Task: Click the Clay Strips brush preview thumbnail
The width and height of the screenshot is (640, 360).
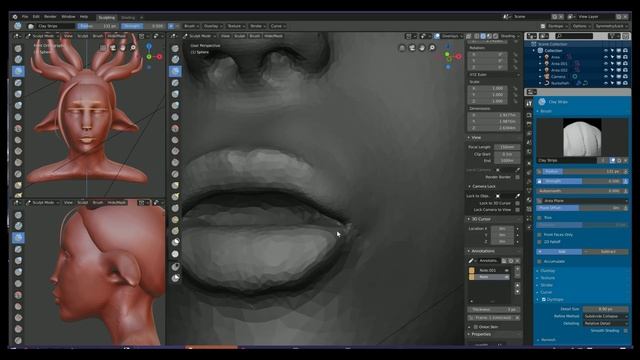Action: [x=582, y=138]
